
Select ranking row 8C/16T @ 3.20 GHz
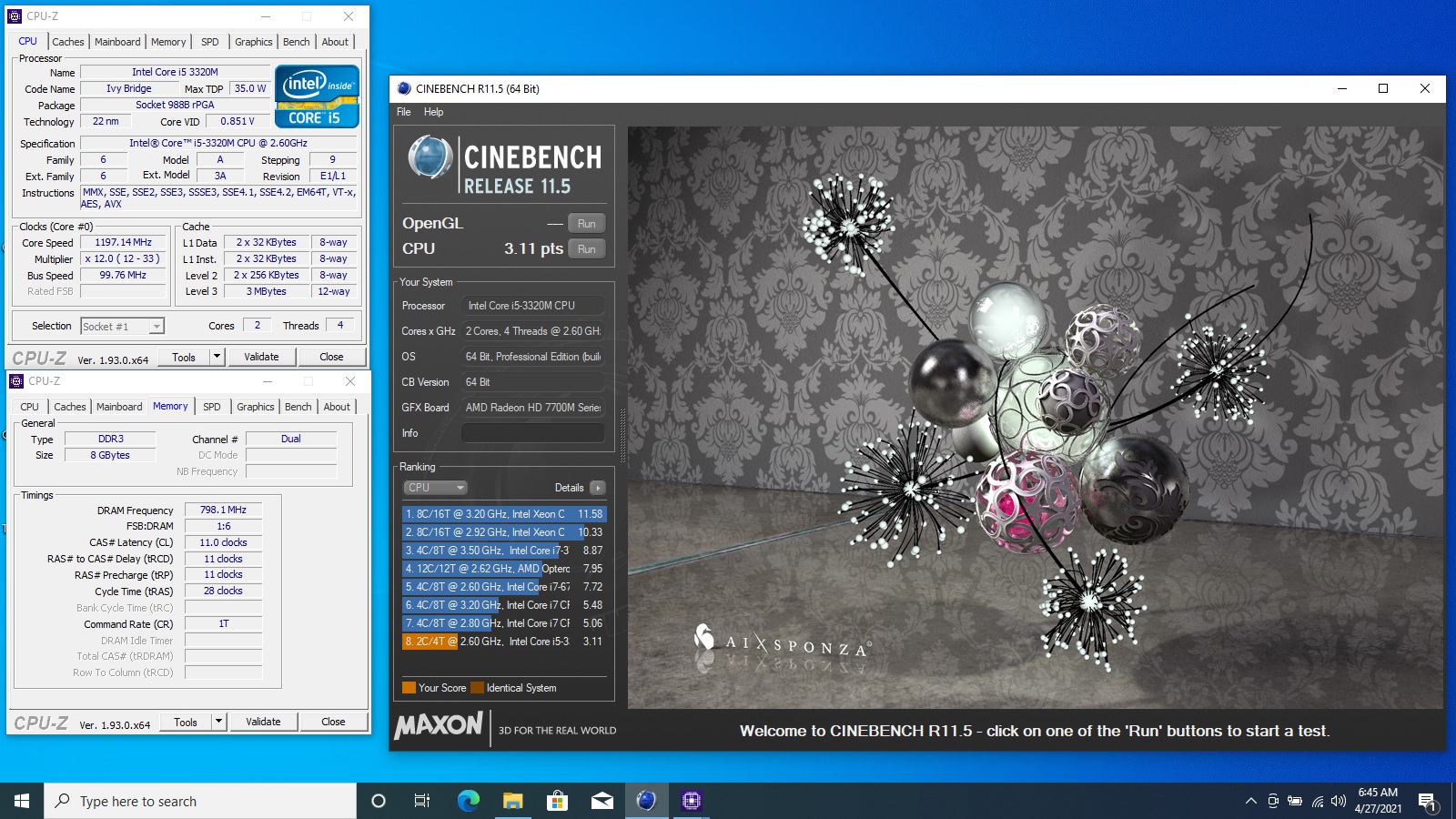click(504, 514)
